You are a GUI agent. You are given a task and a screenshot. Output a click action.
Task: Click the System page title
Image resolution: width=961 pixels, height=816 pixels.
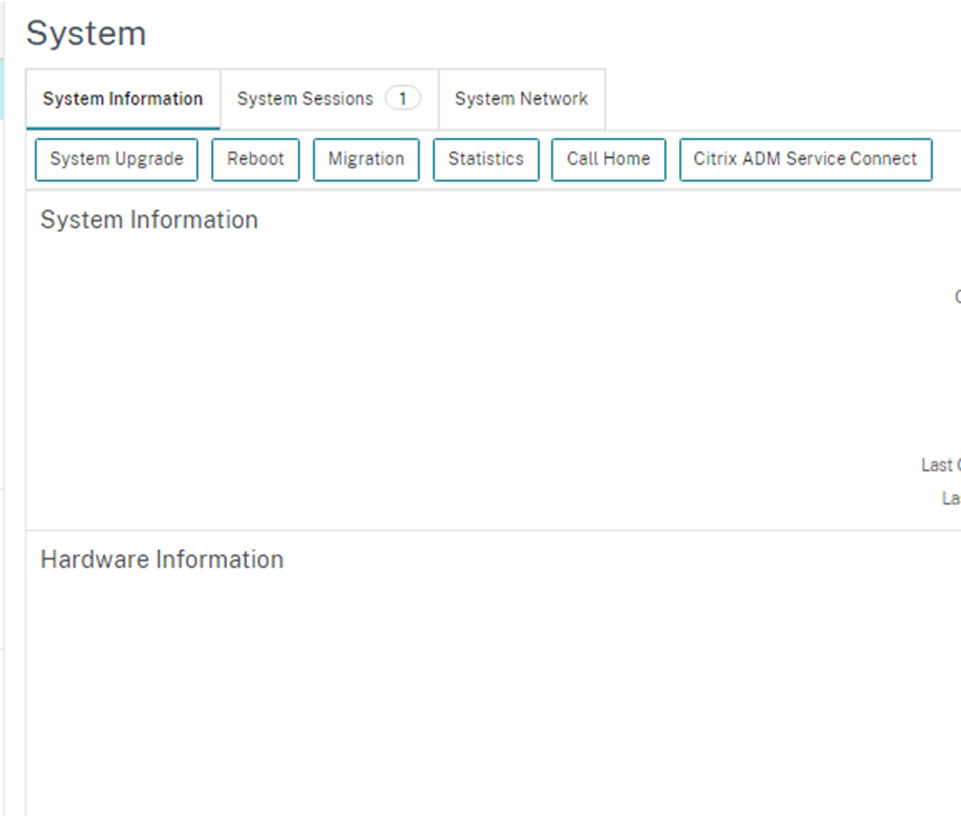pyautogui.click(x=86, y=33)
